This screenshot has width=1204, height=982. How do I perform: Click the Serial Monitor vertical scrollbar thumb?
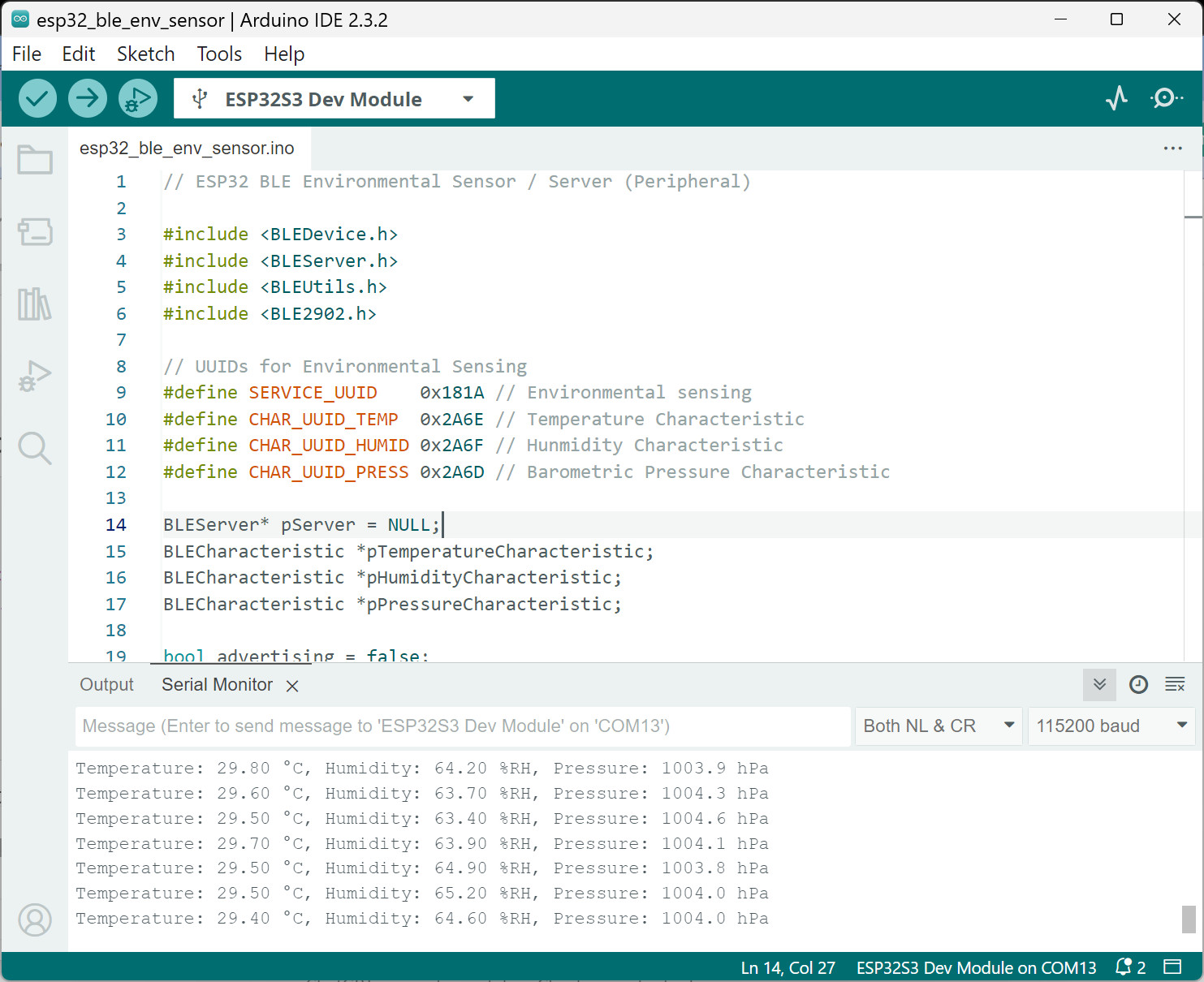click(x=1189, y=920)
